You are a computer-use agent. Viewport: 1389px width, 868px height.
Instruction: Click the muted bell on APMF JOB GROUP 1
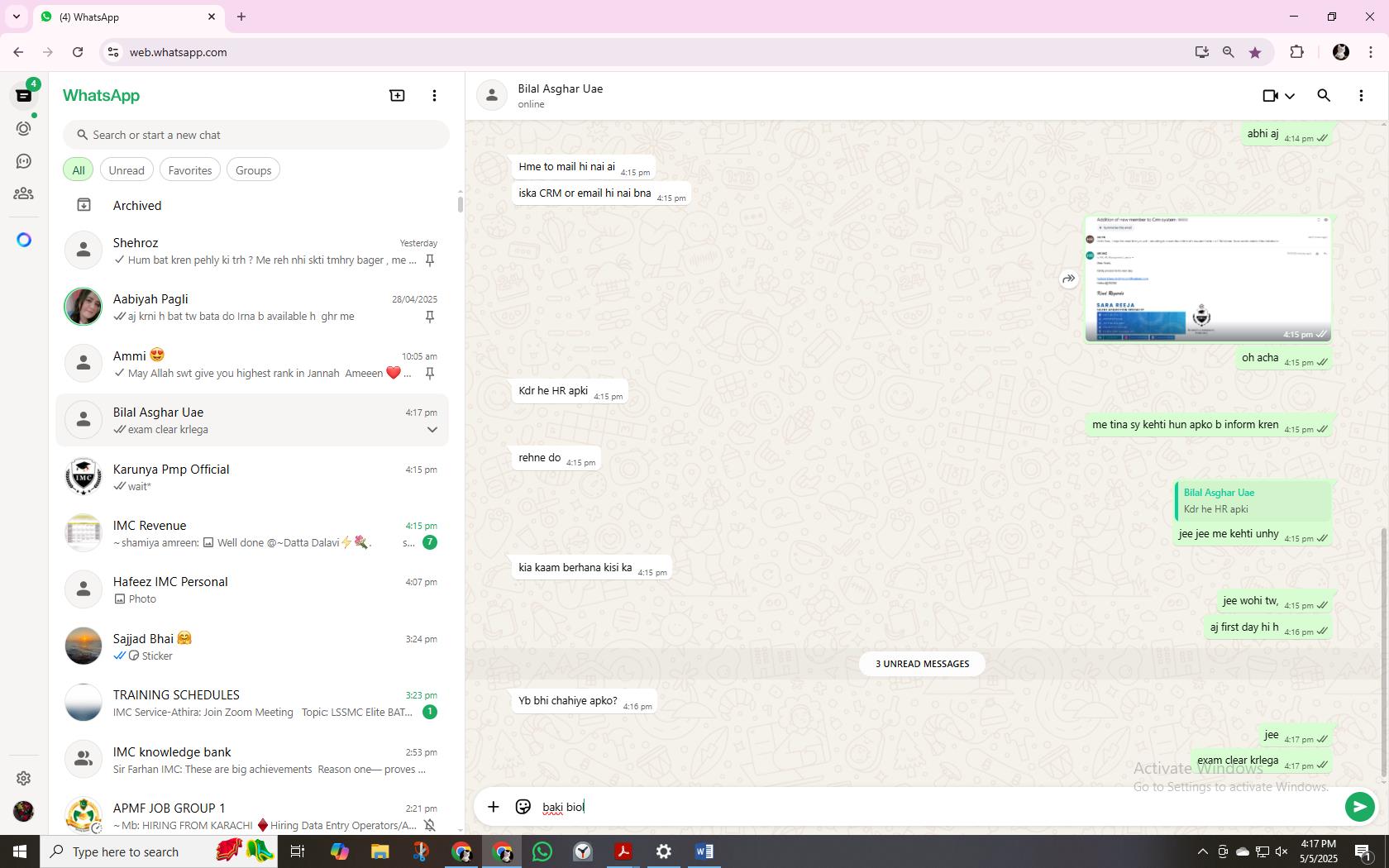(429, 825)
